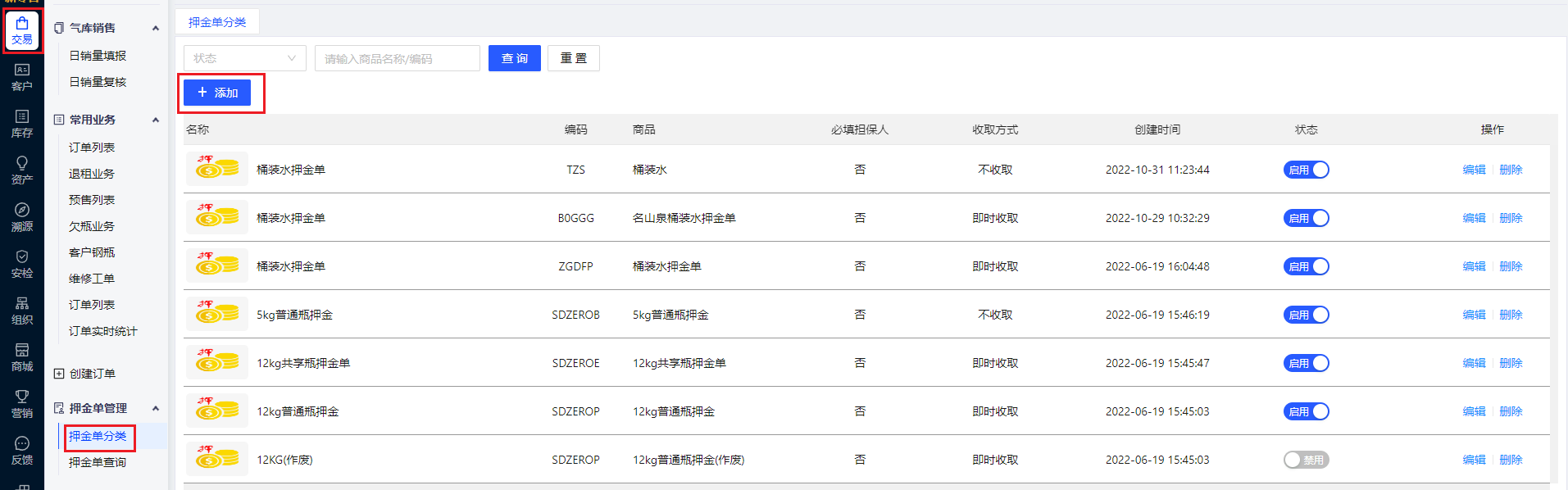
Task: Edit the 5kg普通瓶押金 entry
Action: pyautogui.click(x=1474, y=315)
